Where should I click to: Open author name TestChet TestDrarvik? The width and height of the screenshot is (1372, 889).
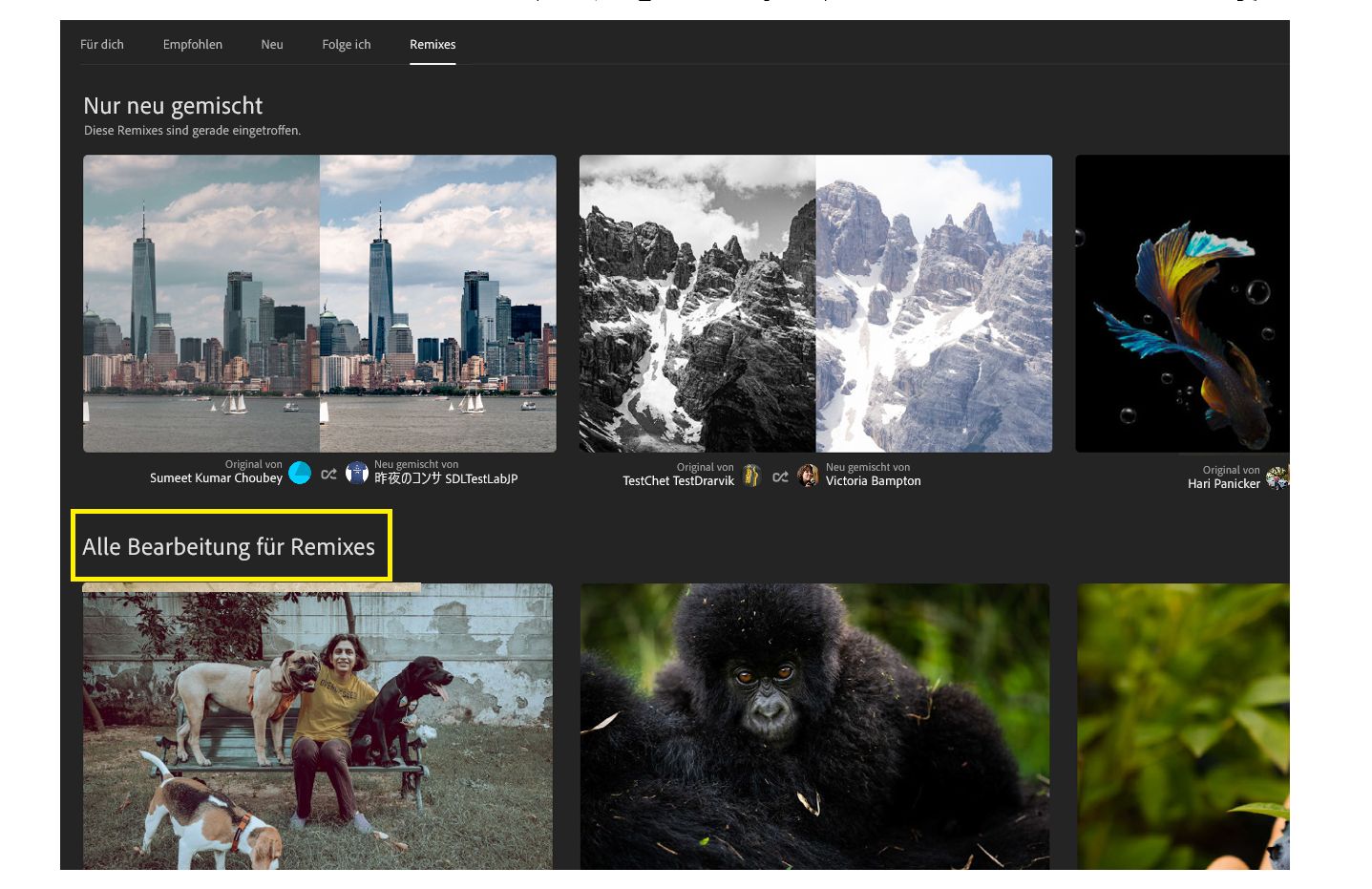[x=679, y=481]
